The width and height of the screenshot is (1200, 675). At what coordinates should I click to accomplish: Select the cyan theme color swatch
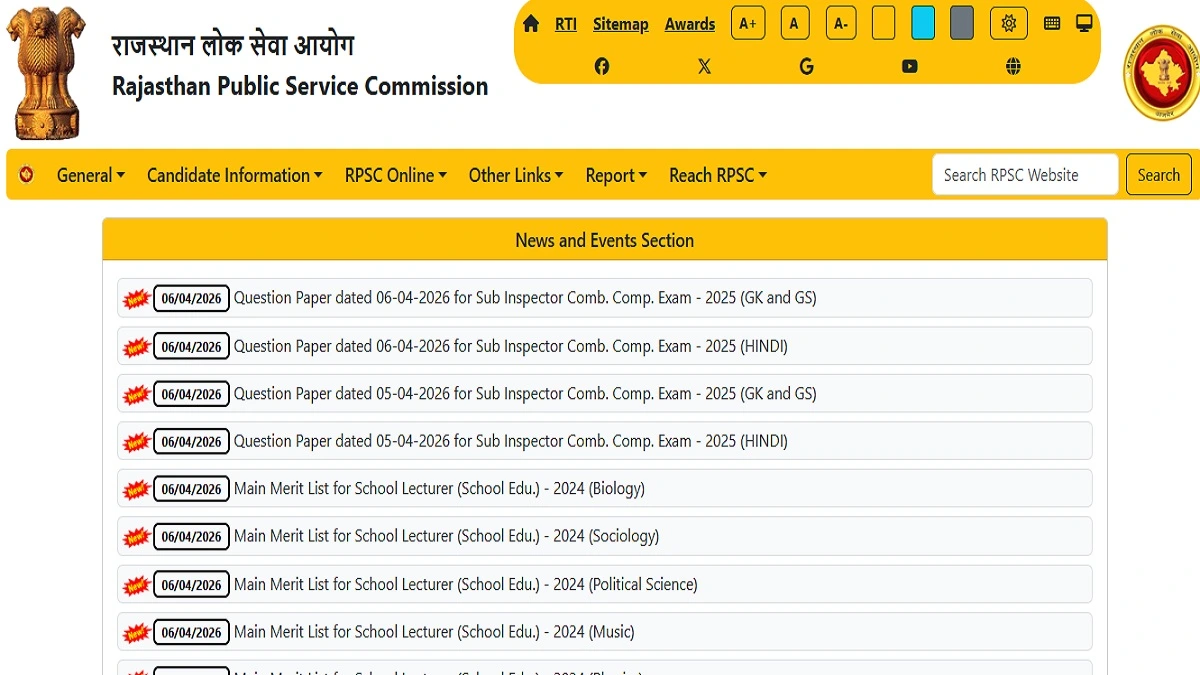pos(922,22)
